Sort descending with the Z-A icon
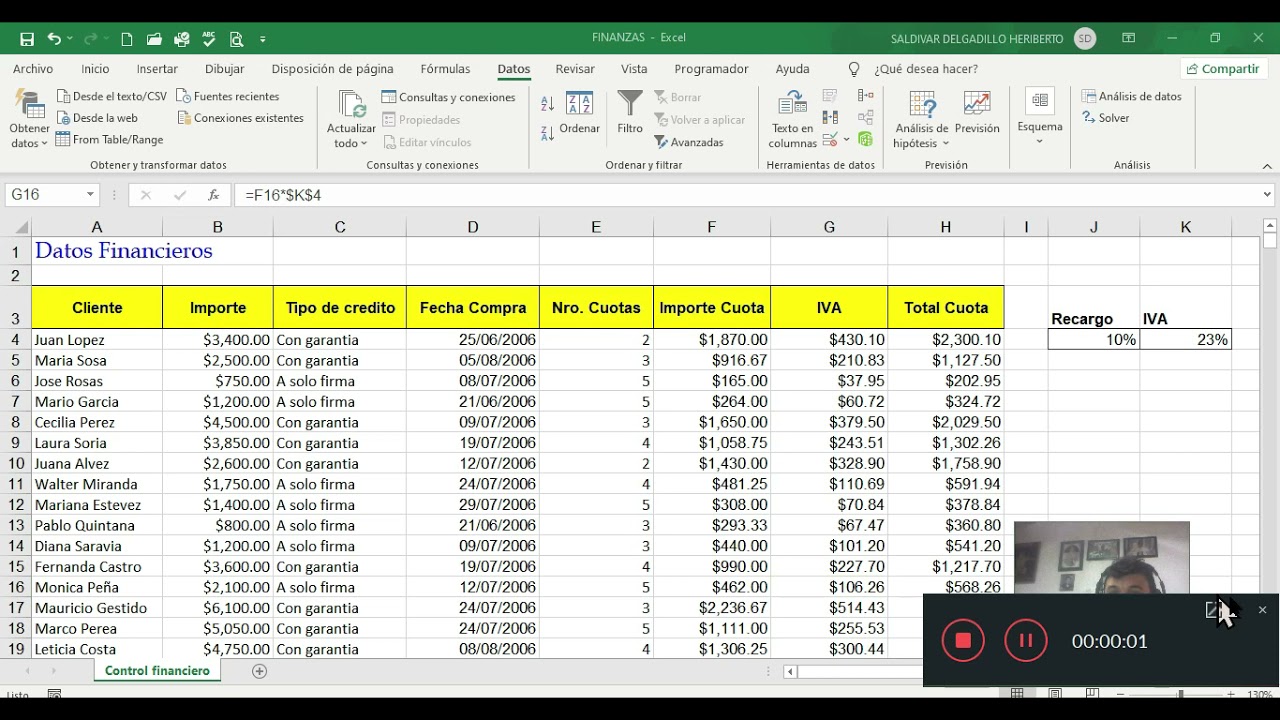This screenshot has width=1280, height=720. 547,132
